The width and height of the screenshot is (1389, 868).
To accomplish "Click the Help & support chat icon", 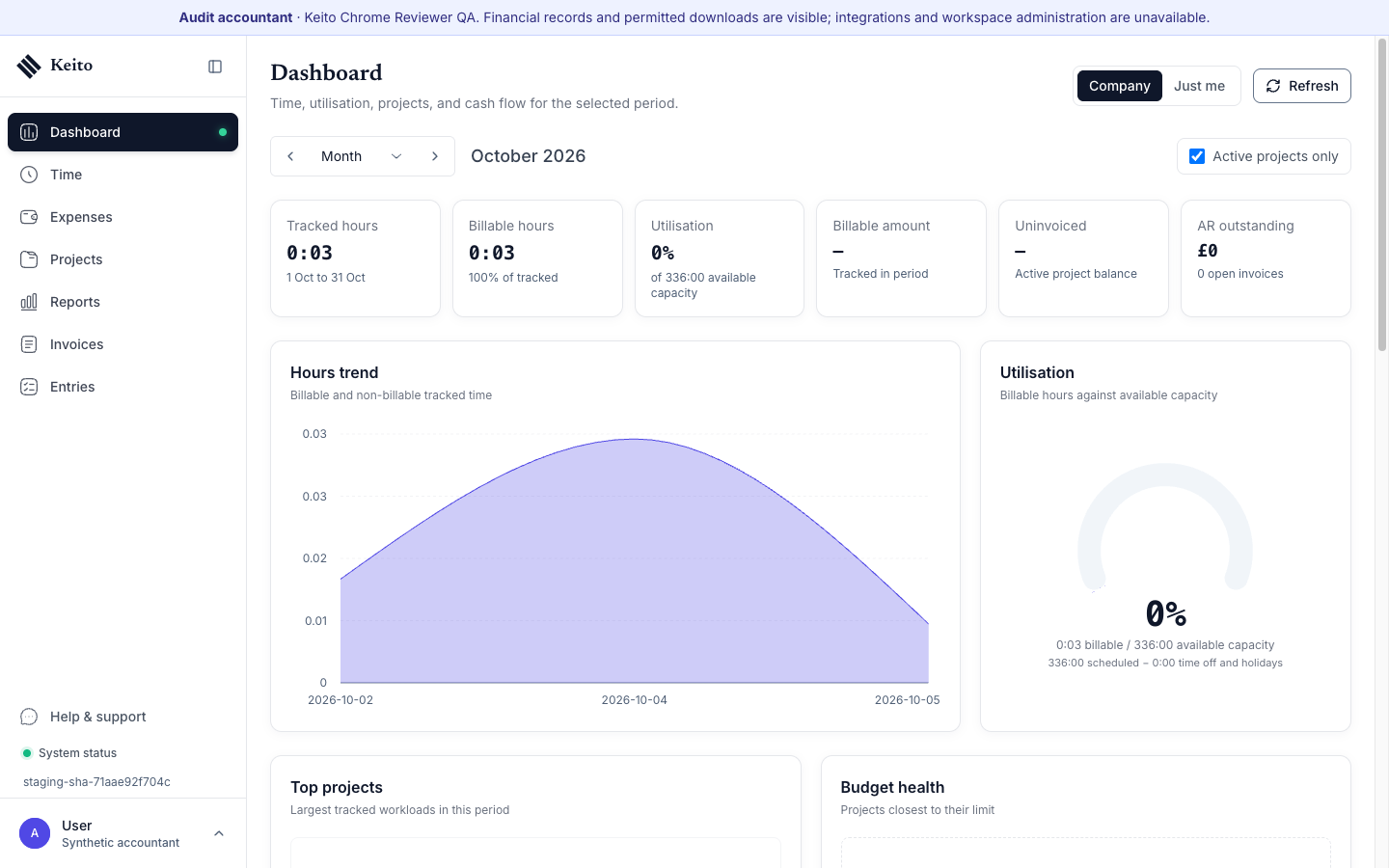I will [x=29, y=717].
